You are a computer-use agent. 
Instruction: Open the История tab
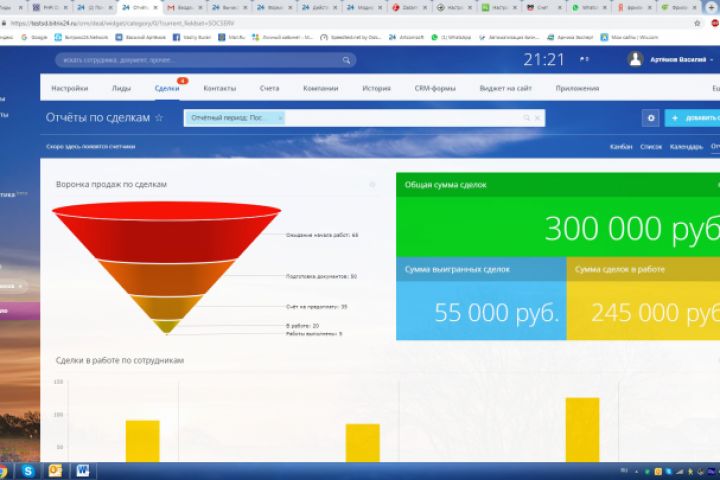tap(377, 88)
